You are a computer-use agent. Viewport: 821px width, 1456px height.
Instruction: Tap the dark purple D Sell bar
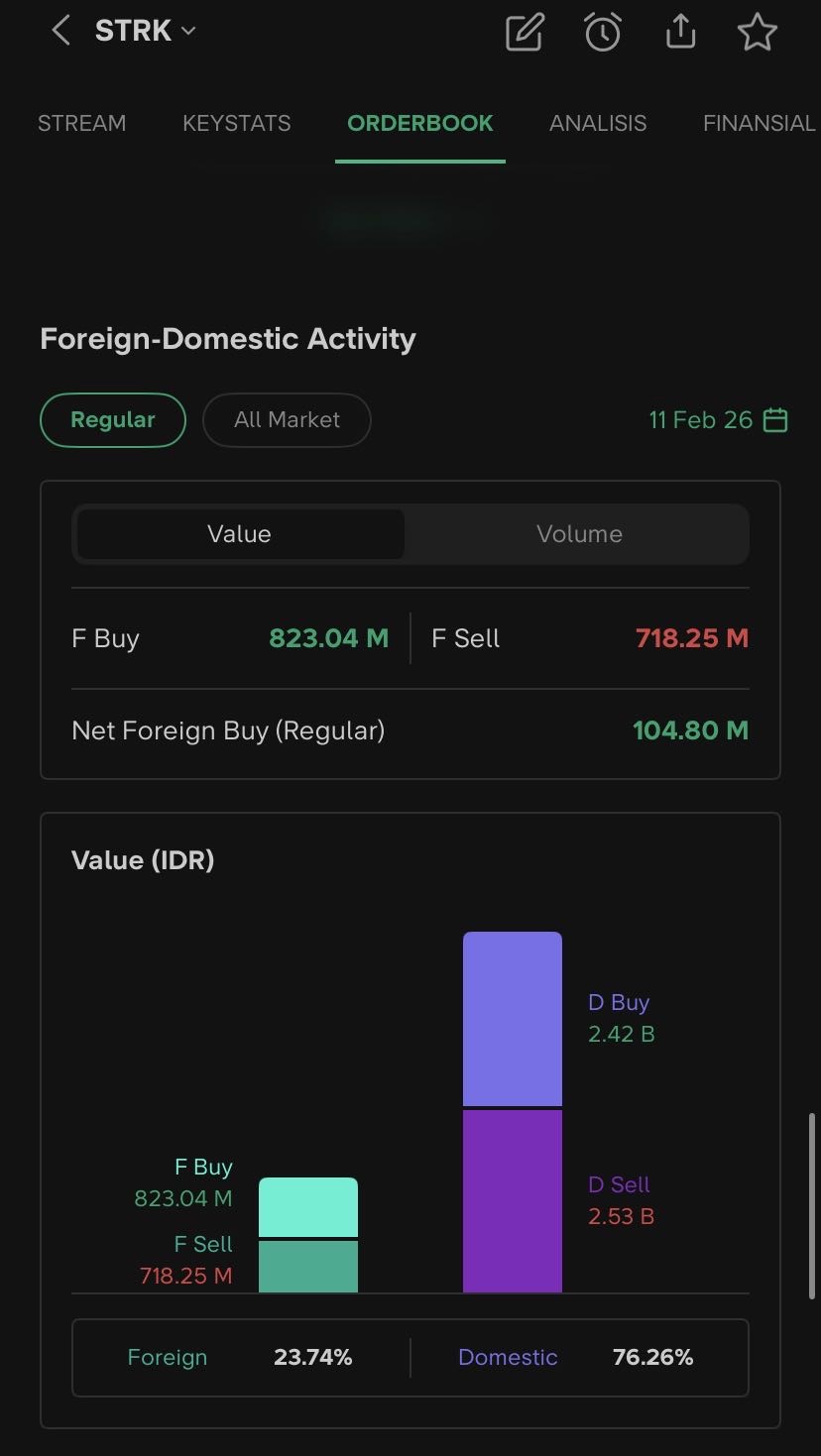pos(512,1201)
